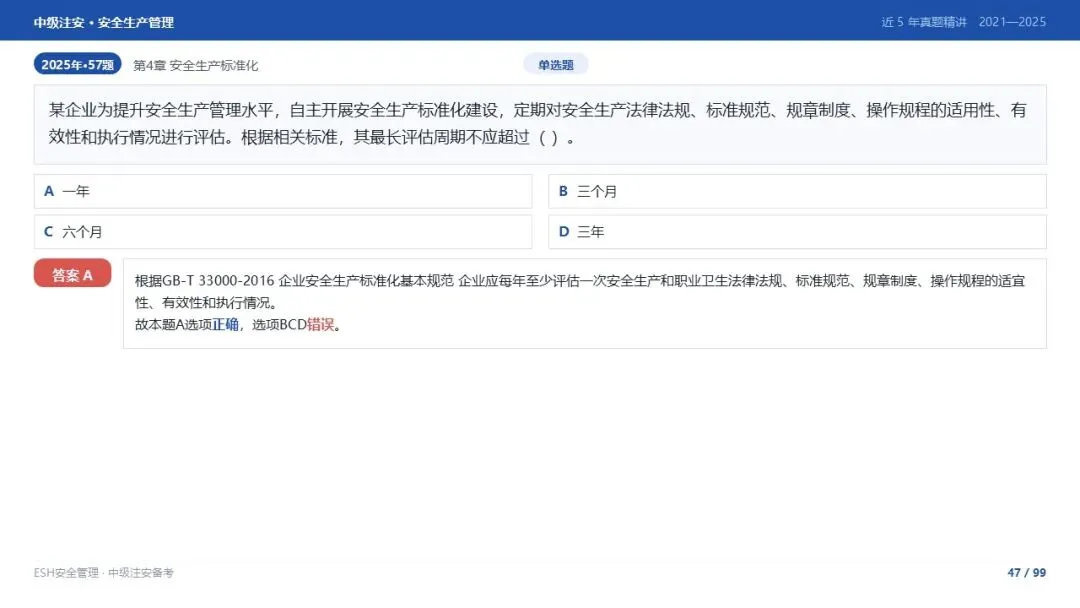Click the header title 中级注安・安全生产管理
Screen dimensions: 1080x608
103,22
